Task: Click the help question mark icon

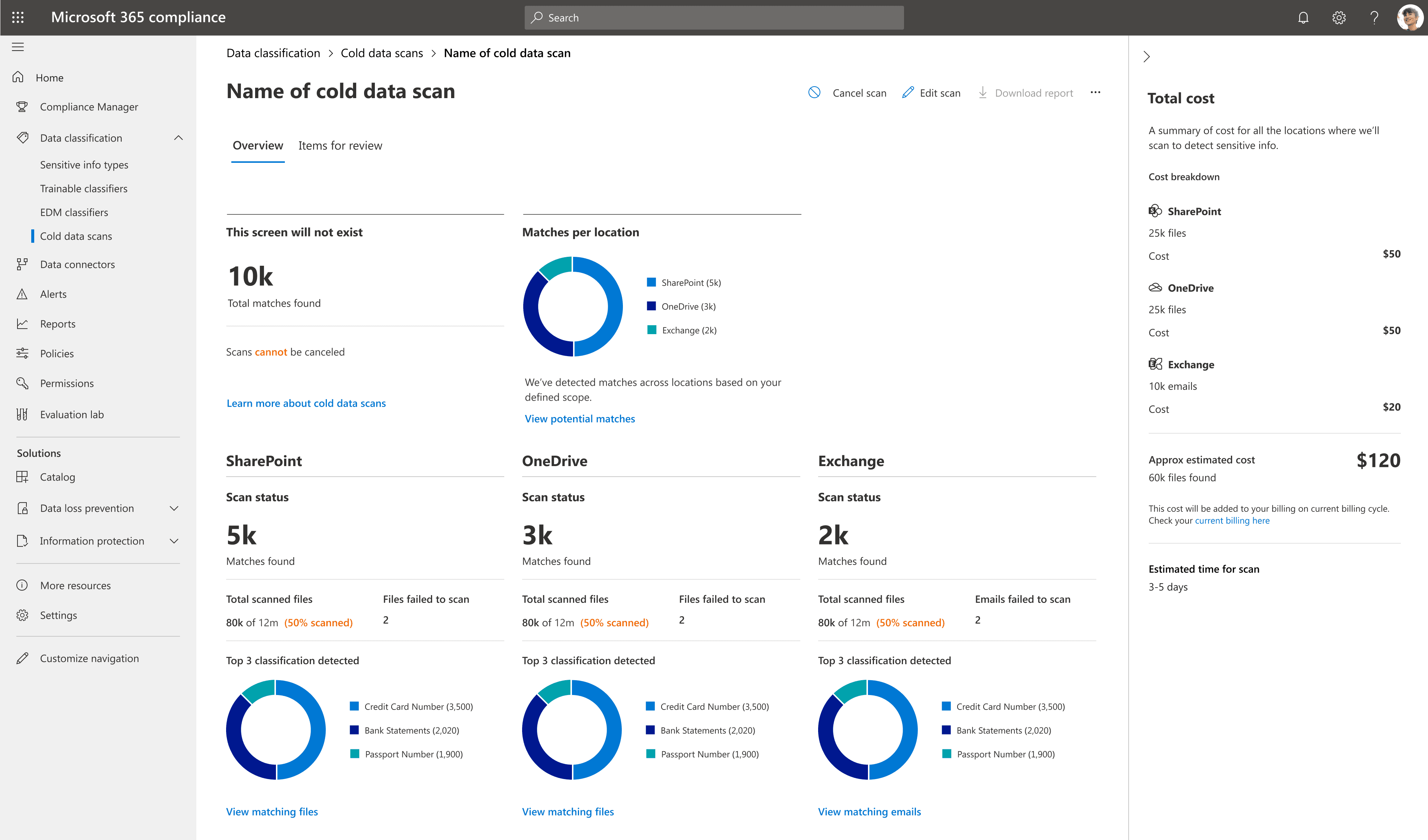Action: coord(1374,17)
